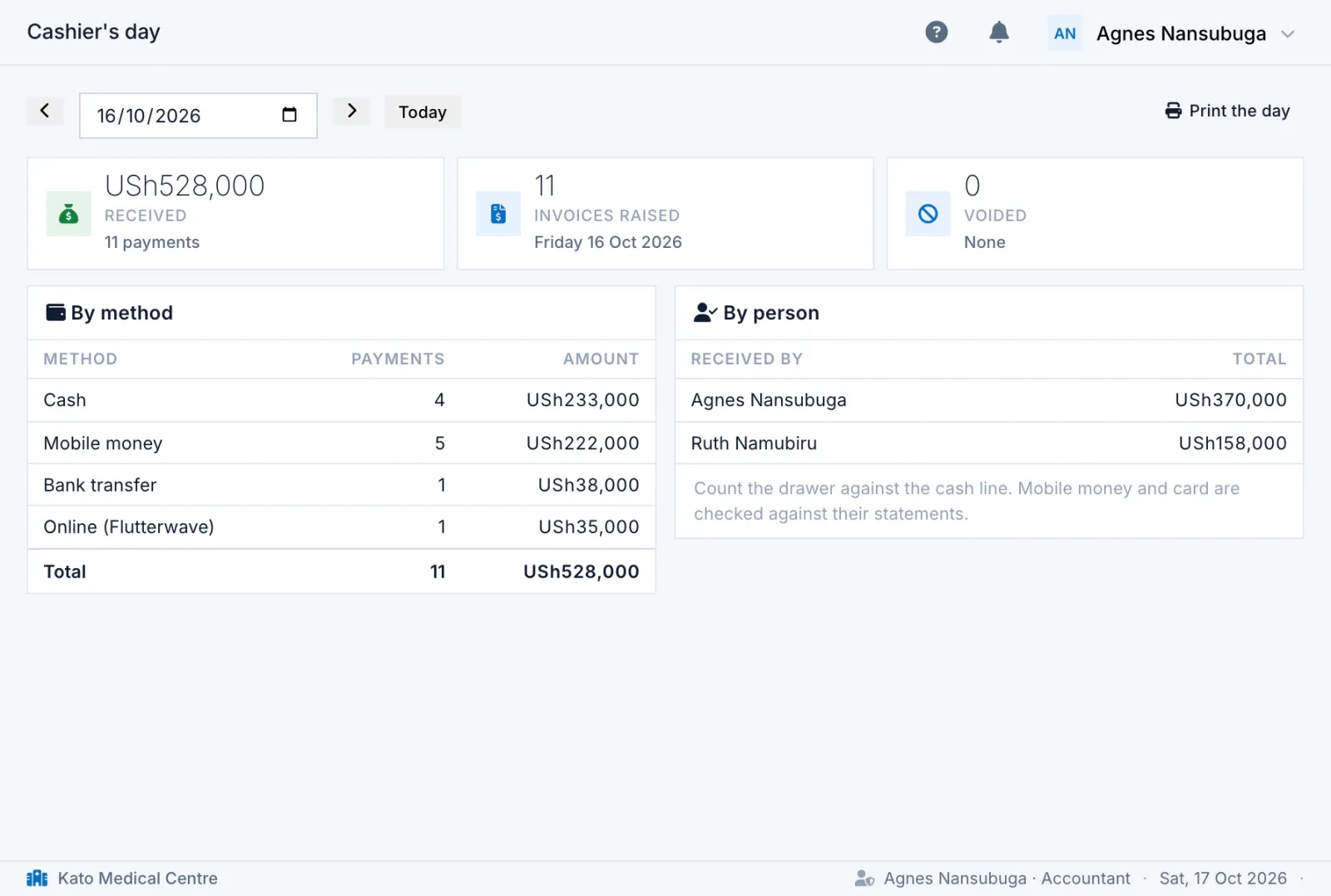Click the 16/10/2026 date field
This screenshot has height=896, width=1331.
tap(198, 116)
